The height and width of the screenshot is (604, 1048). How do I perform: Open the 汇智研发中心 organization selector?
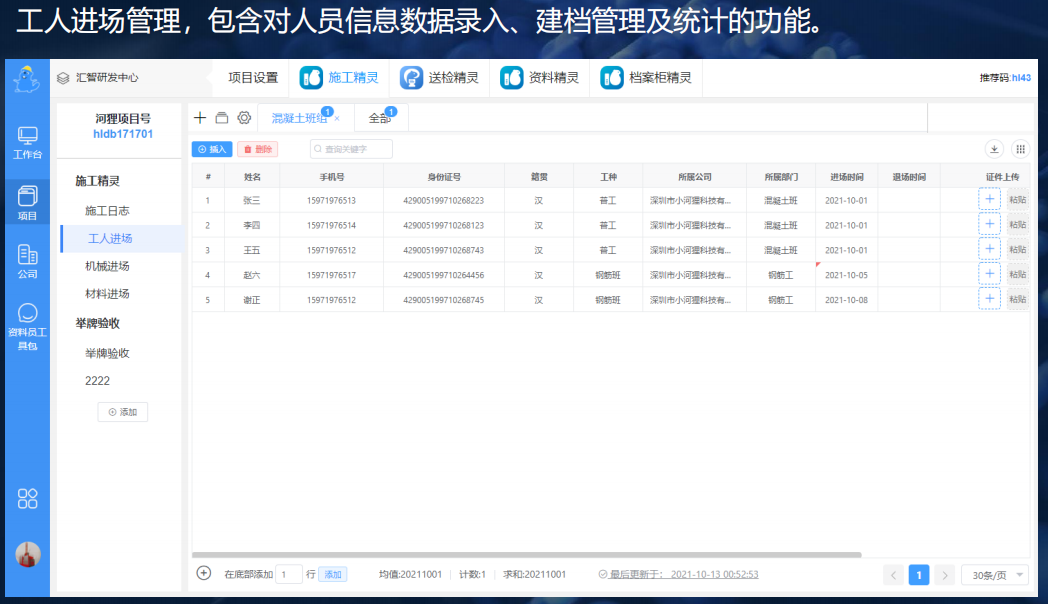(x=98, y=77)
